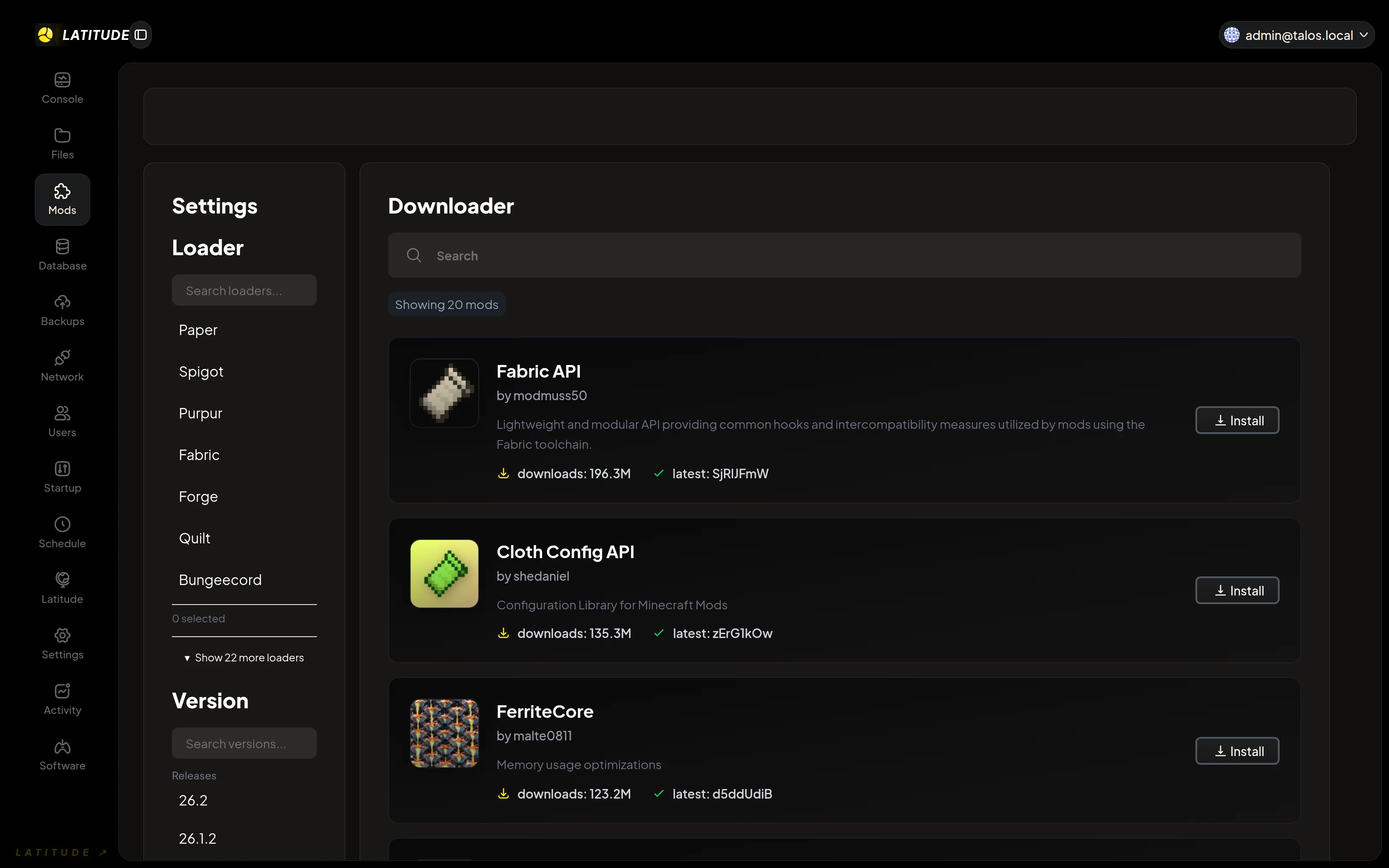Click author name modmuss50
This screenshot has width=1389, height=868.
point(550,395)
